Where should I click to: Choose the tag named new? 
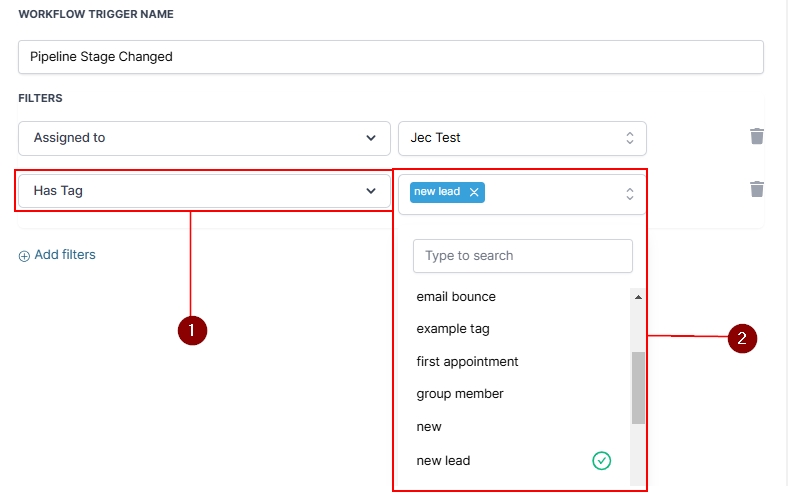429,427
